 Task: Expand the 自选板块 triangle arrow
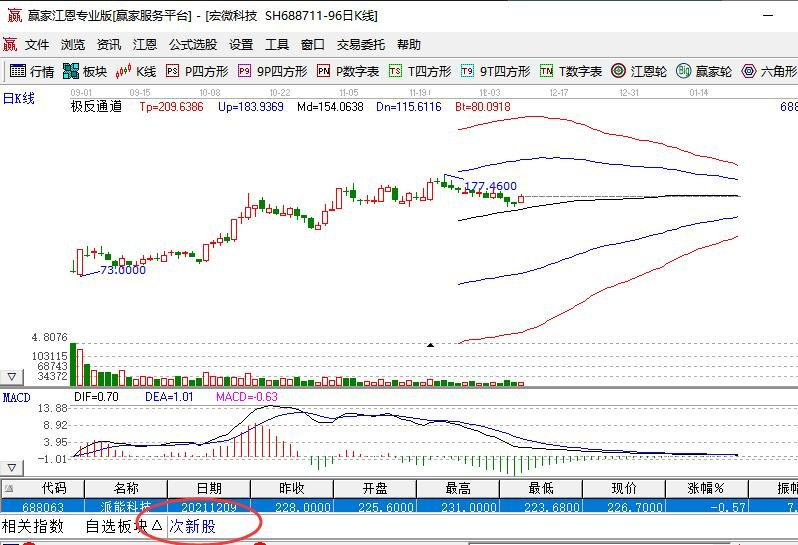coord(157,524)
